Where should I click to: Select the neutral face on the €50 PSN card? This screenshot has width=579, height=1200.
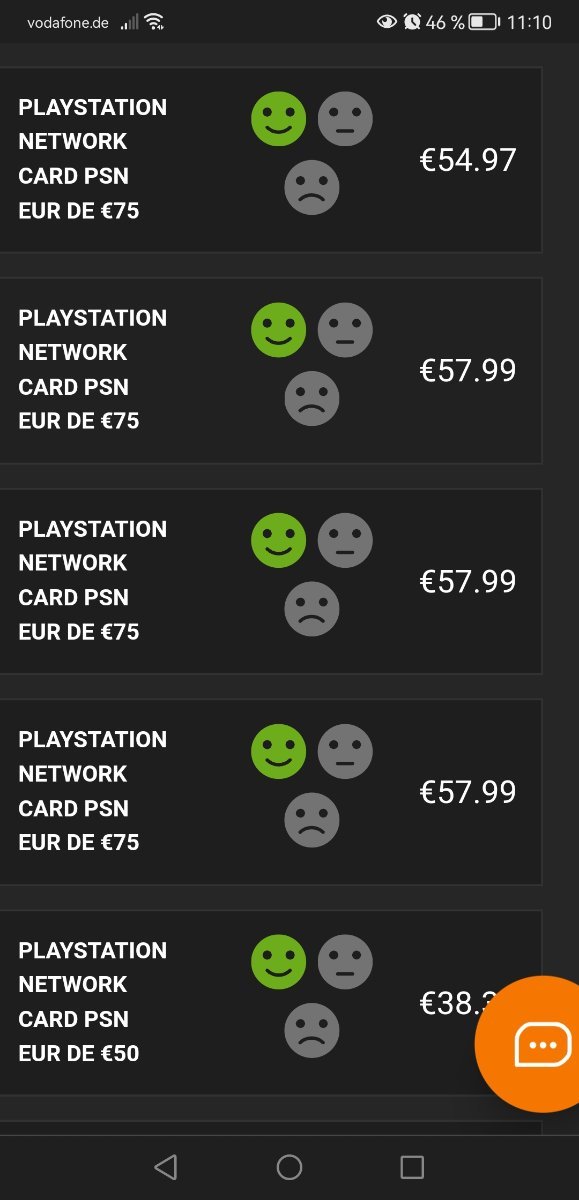pyautogui.click(x=345, y=962)
